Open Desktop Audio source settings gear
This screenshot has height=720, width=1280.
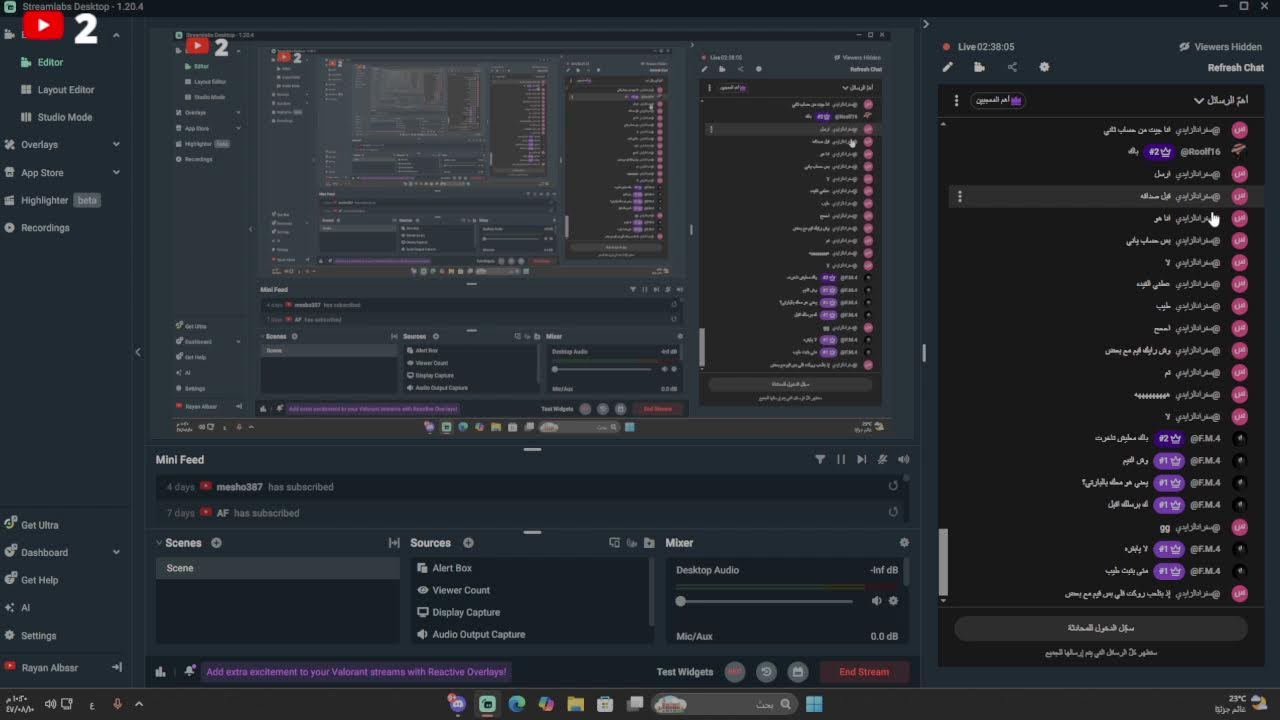pyautogui.click(x=893, y=601)
